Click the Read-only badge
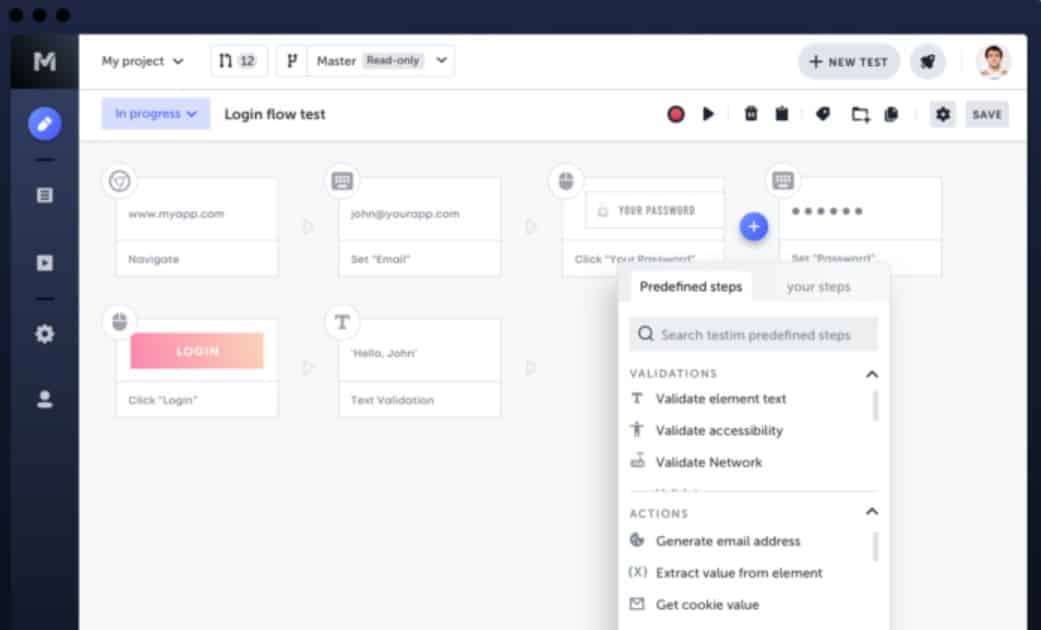 pos(393,60)
